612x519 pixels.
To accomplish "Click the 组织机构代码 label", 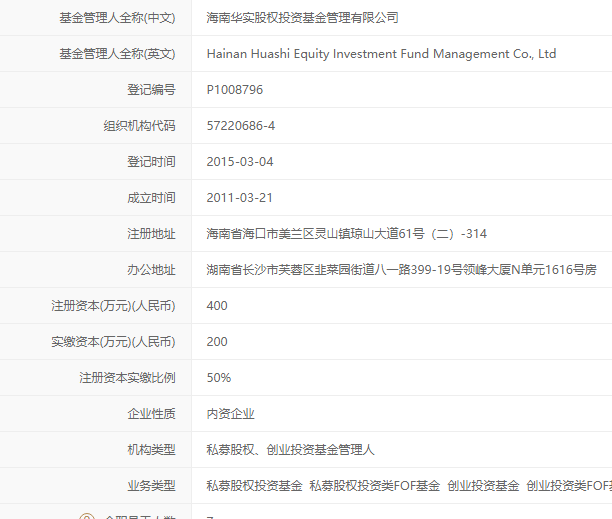I will click(x=139, y=126).
